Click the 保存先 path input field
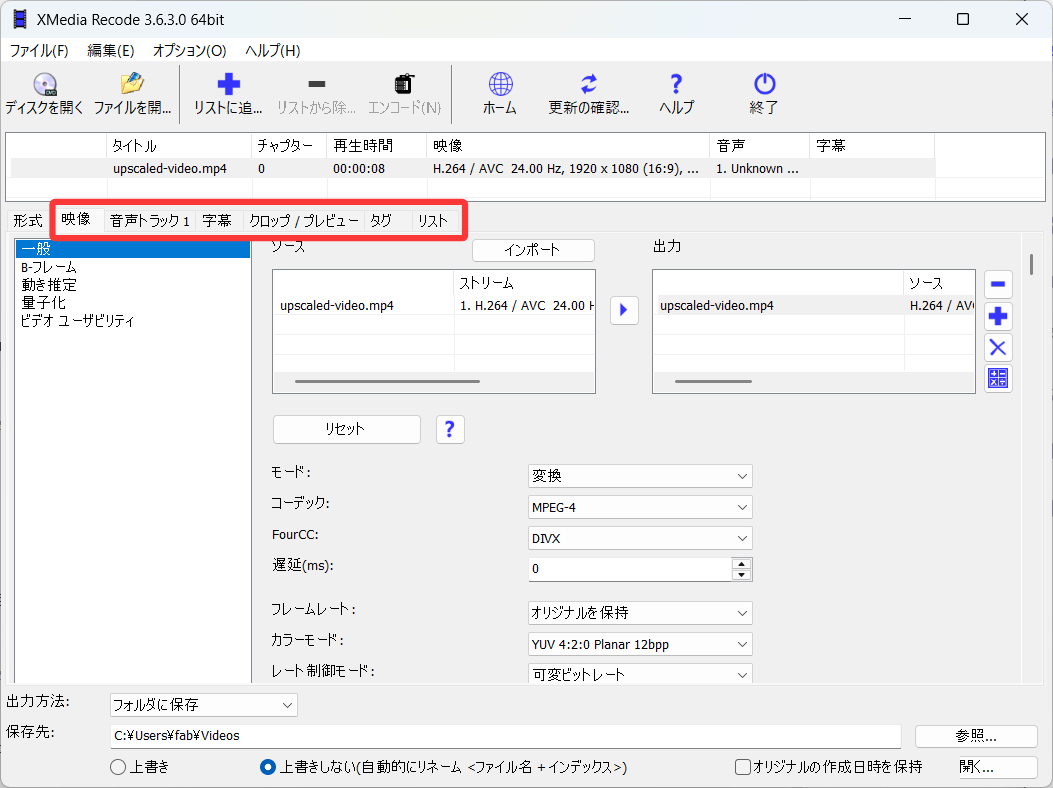 tap(505, 736)
